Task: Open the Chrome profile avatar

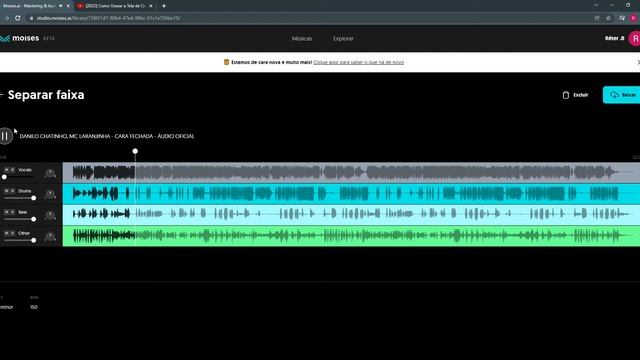Action: tap(633, 18)
